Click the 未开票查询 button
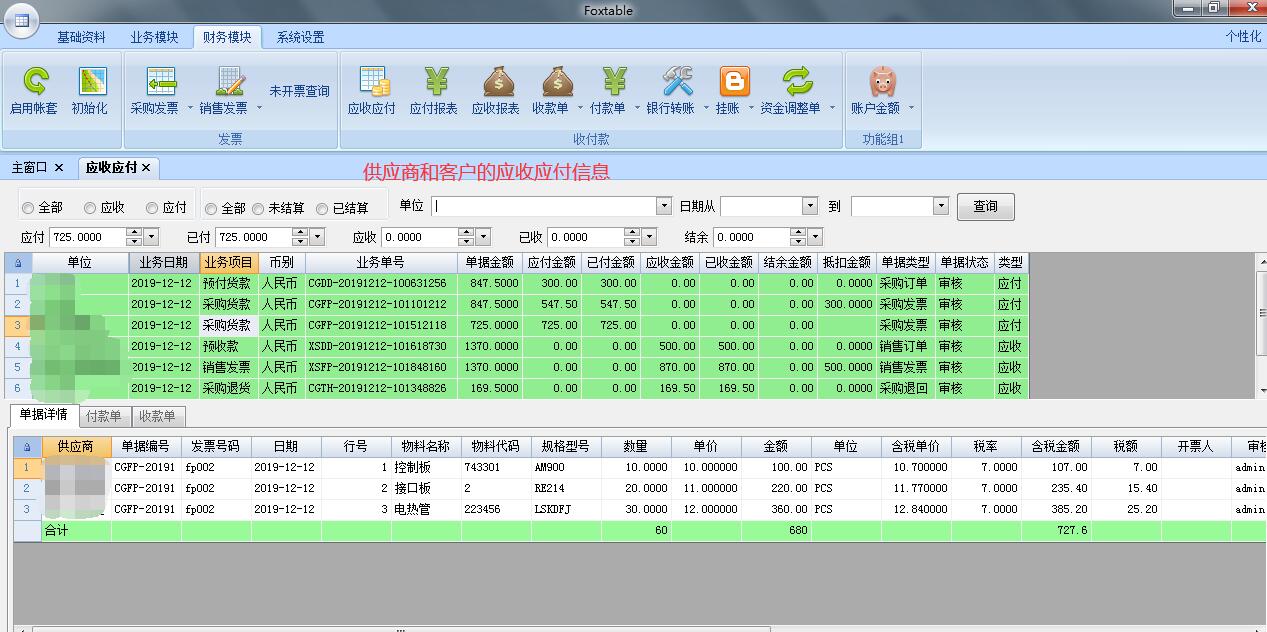 pos(299,91)
